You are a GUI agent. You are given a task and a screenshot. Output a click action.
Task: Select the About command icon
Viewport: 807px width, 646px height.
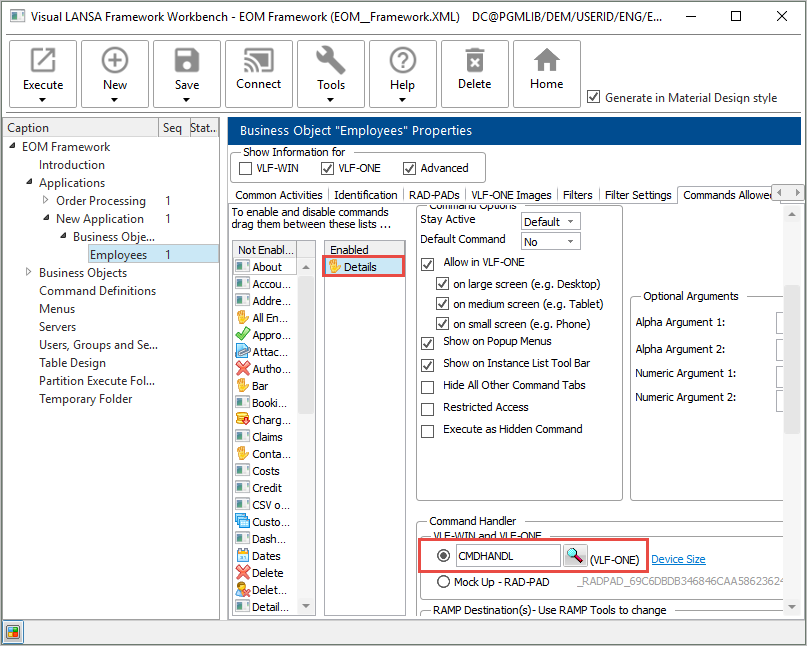click(x=242, y=267)
